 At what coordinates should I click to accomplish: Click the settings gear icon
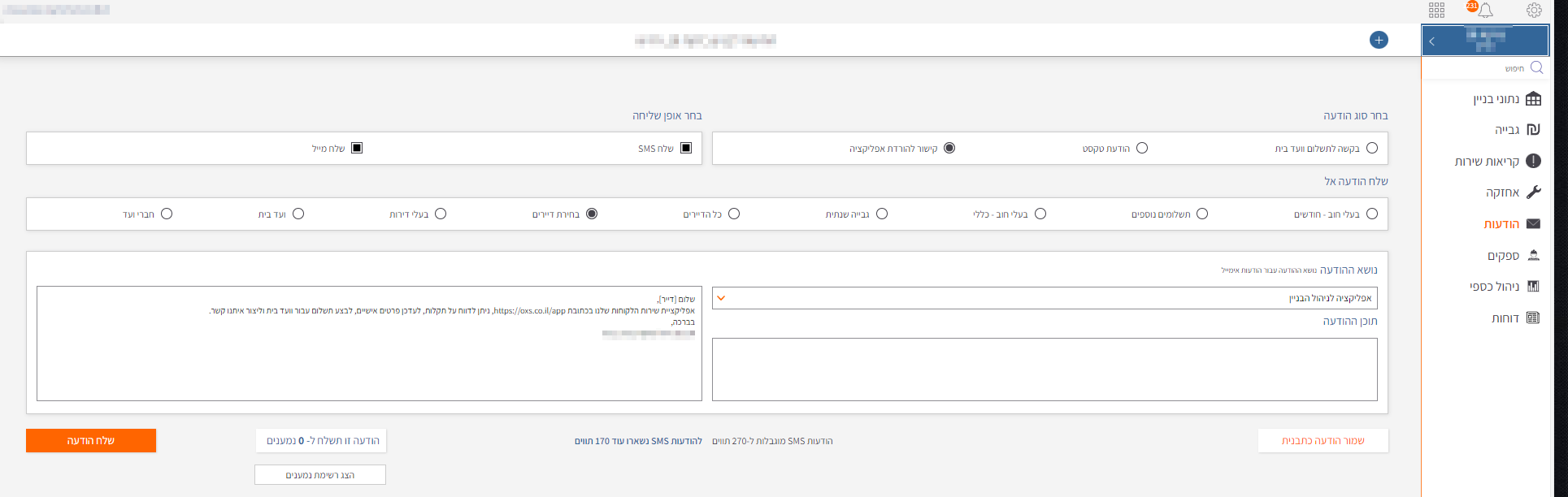(x=1533, y=11)
